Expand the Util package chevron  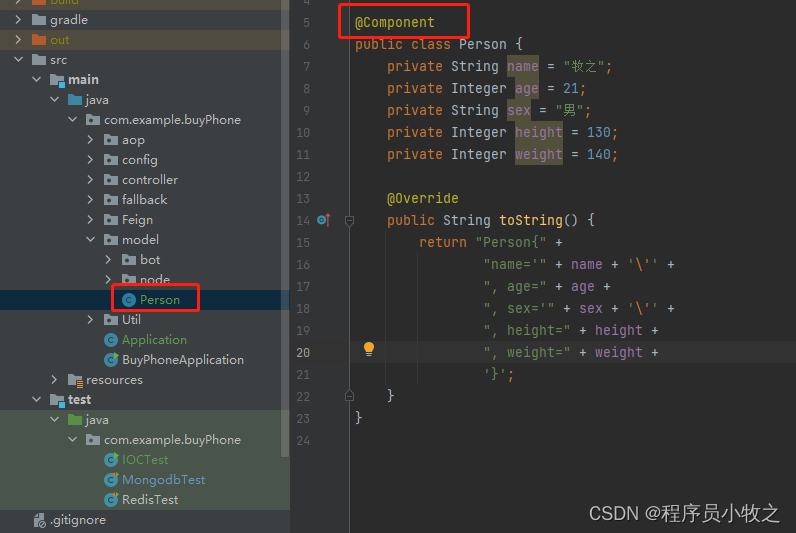(90, 319)
